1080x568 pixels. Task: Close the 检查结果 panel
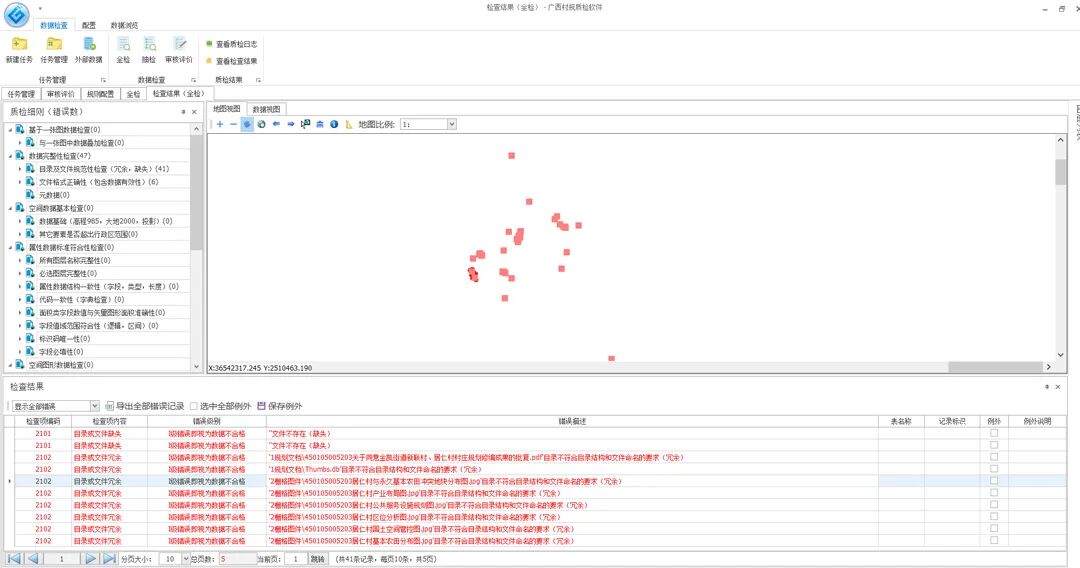[1058, 387]
